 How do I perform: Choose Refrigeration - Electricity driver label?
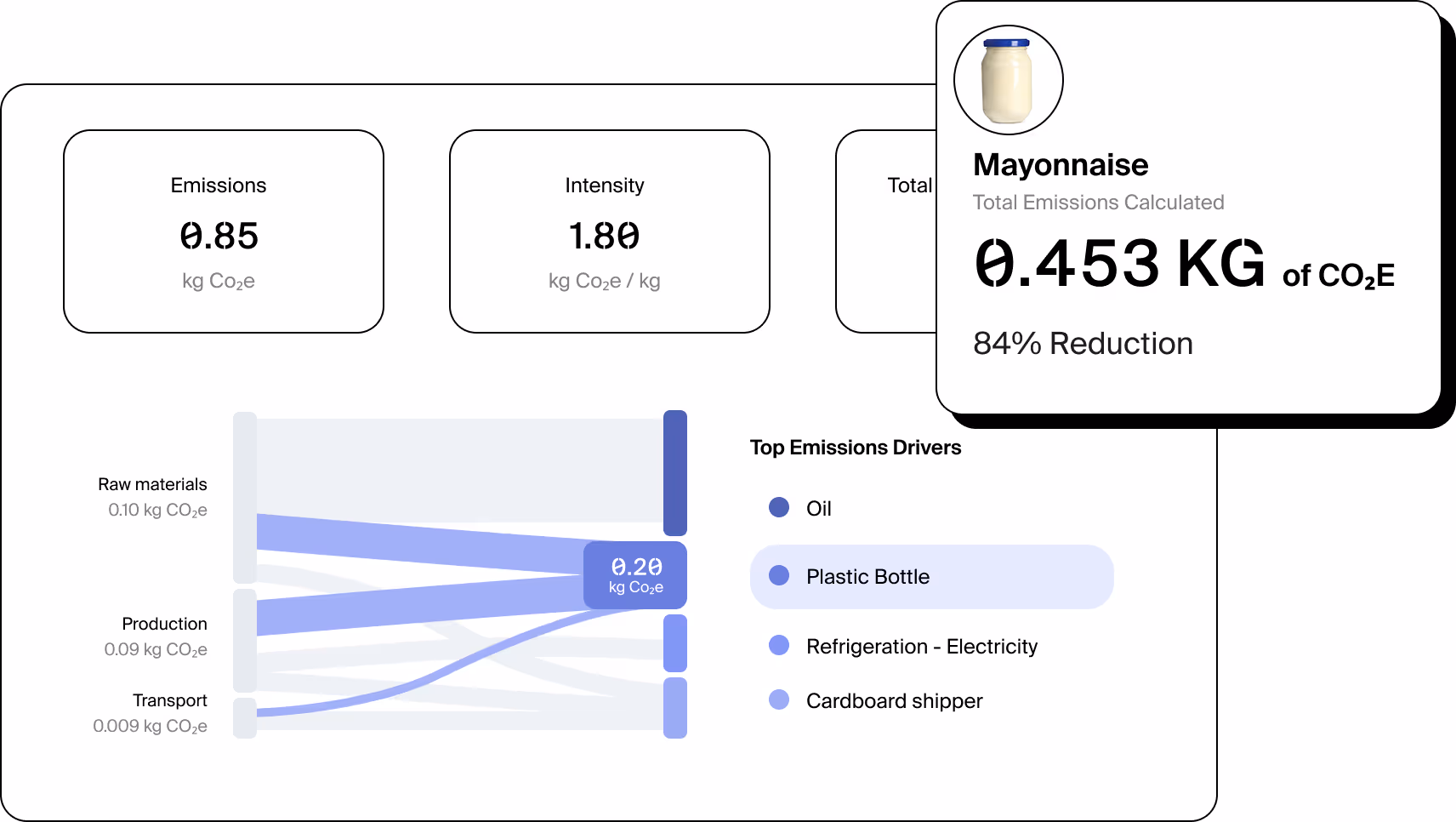coord(922,647)
